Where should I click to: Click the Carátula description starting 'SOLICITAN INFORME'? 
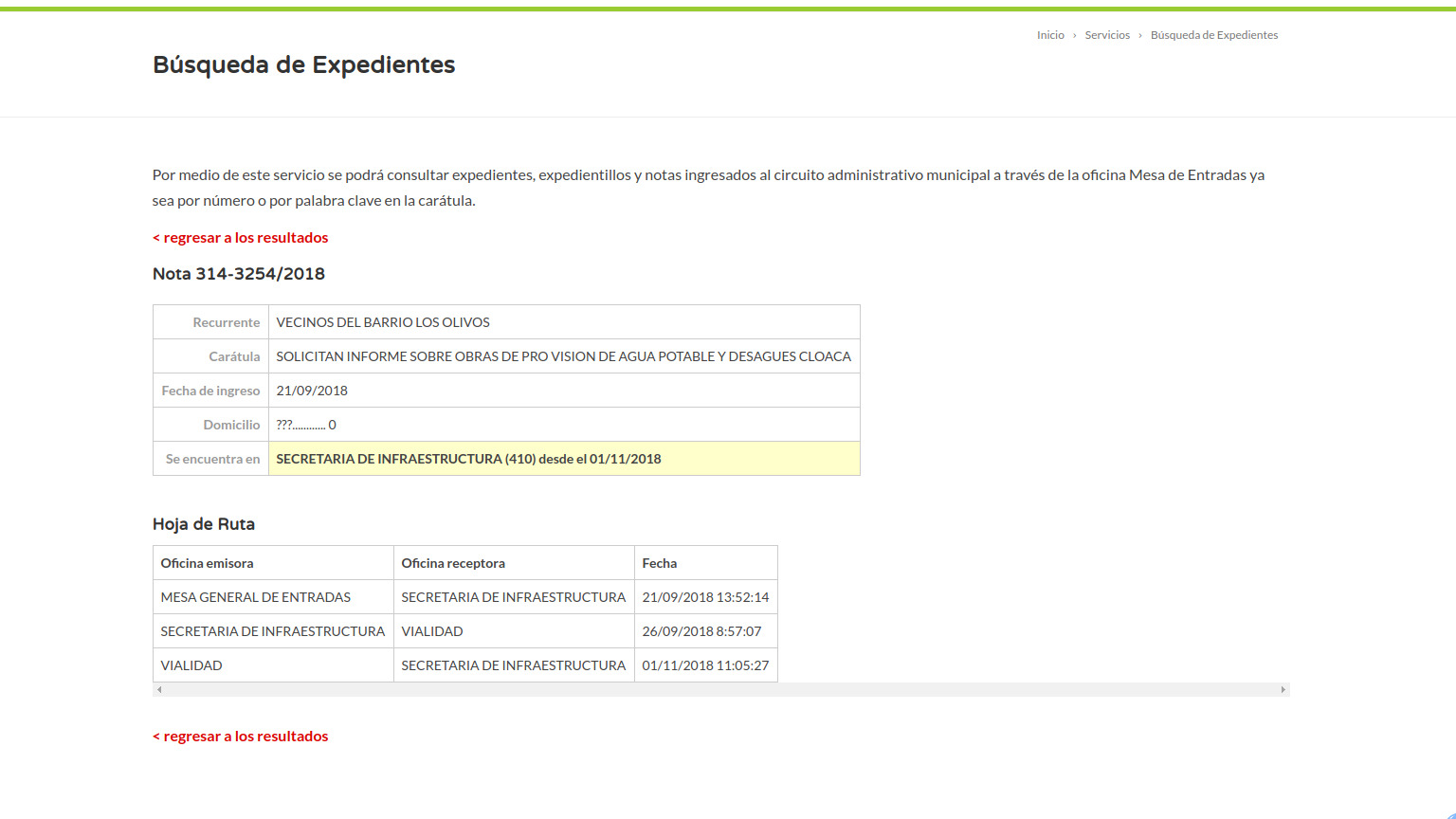(563, 356)
